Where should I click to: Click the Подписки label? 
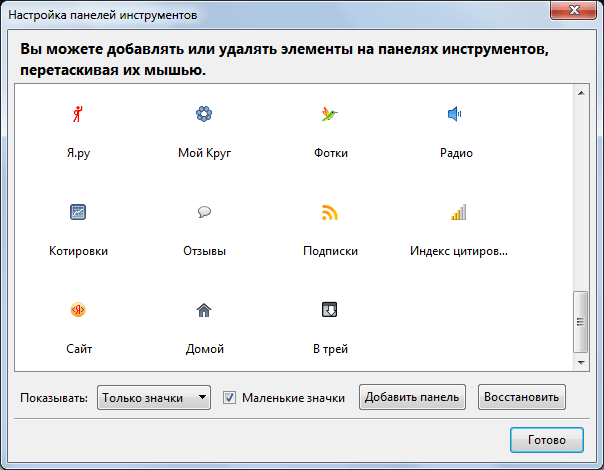331,251
